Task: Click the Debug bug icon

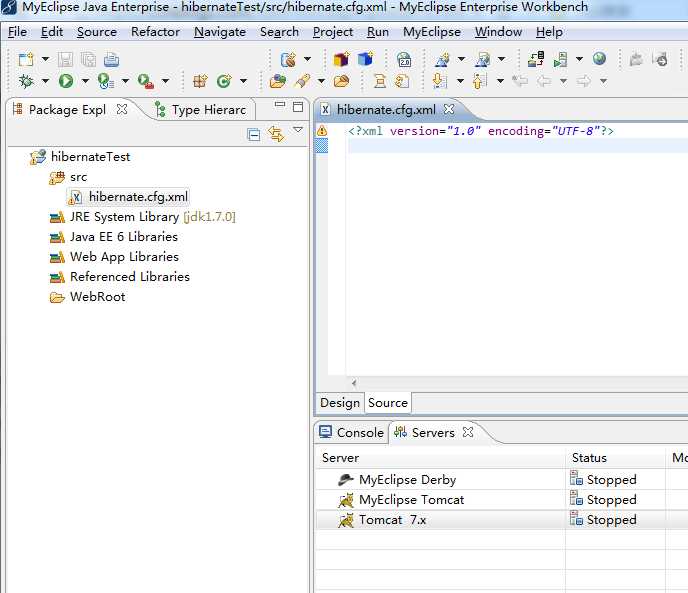Action: pyautogui.click(x=25, y=81)
